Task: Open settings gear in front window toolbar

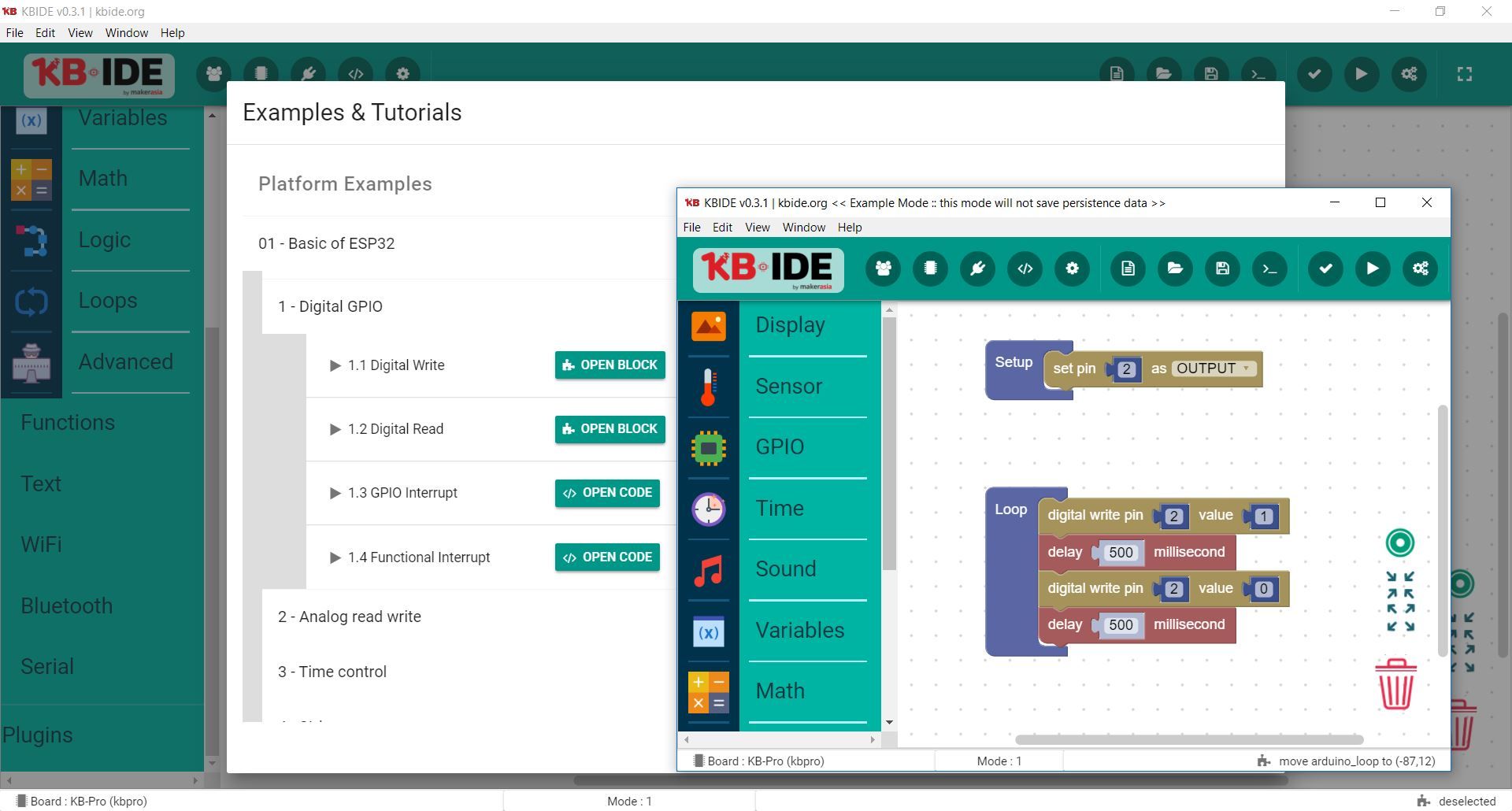Action: point(1072,268)
